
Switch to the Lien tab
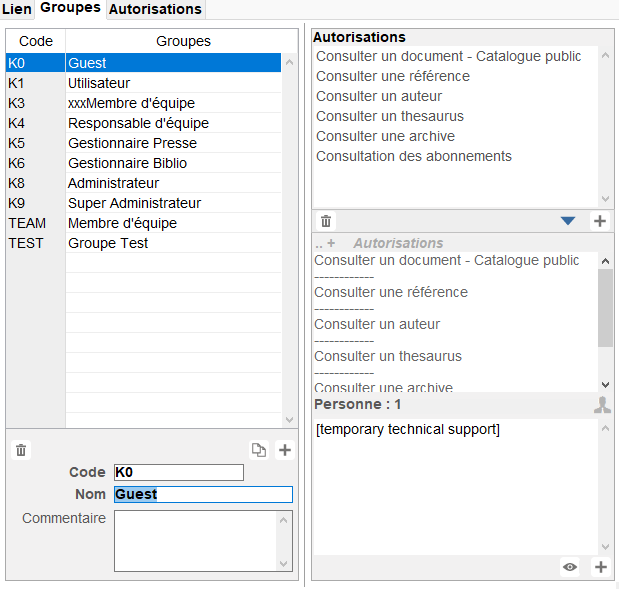click(x=17, y=9)
